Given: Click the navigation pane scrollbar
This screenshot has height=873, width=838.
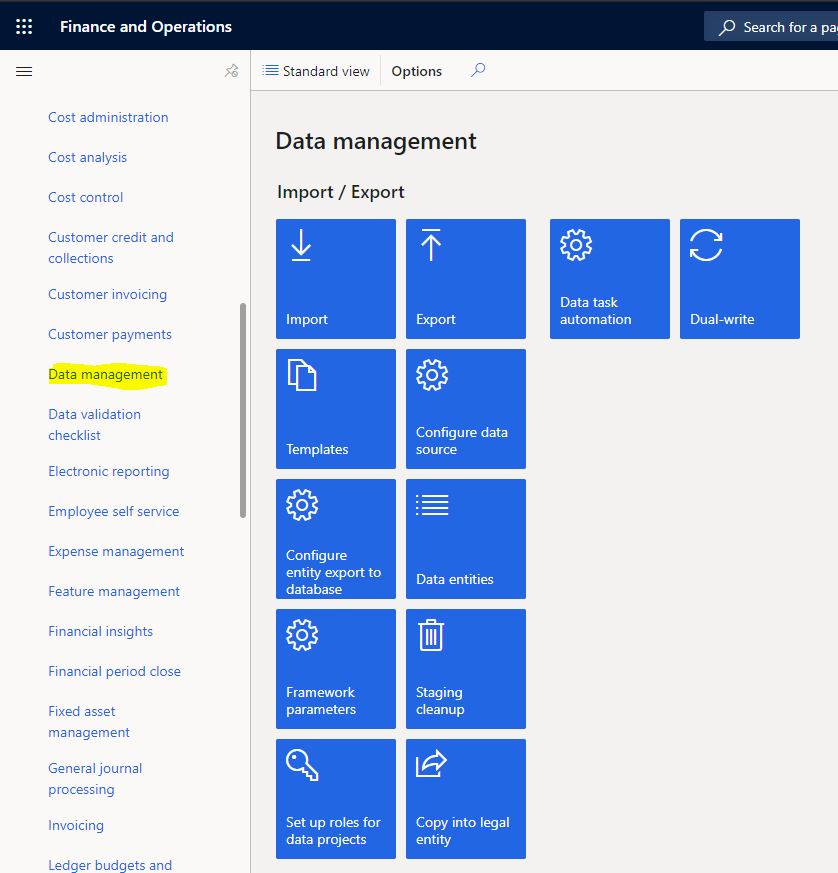Looking at the screenshot, I should 243,410.
